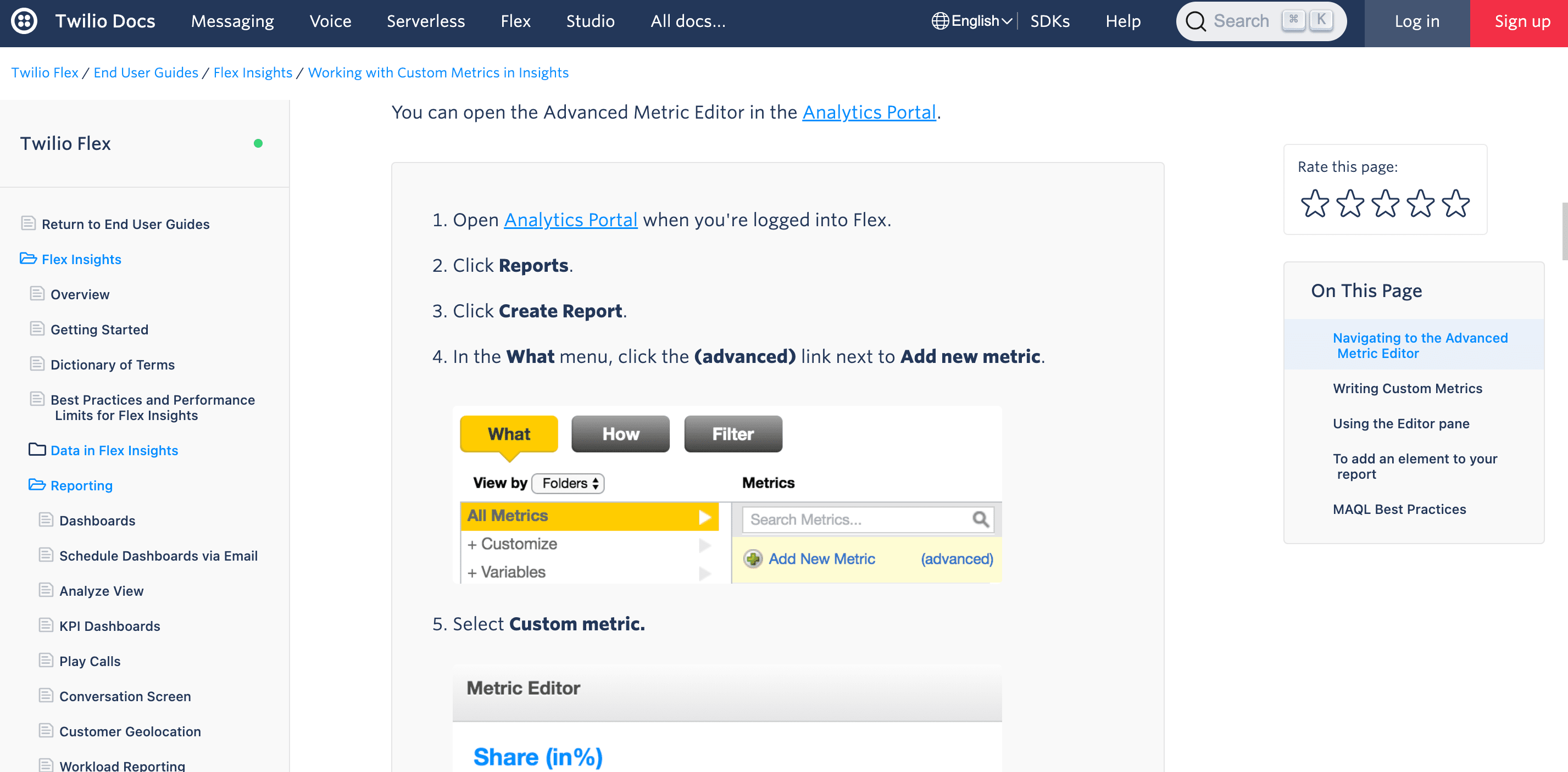Click the (advanced) link in metrics panel
The width and height of the screenshot is (1568, 772).
pos(957,558)
